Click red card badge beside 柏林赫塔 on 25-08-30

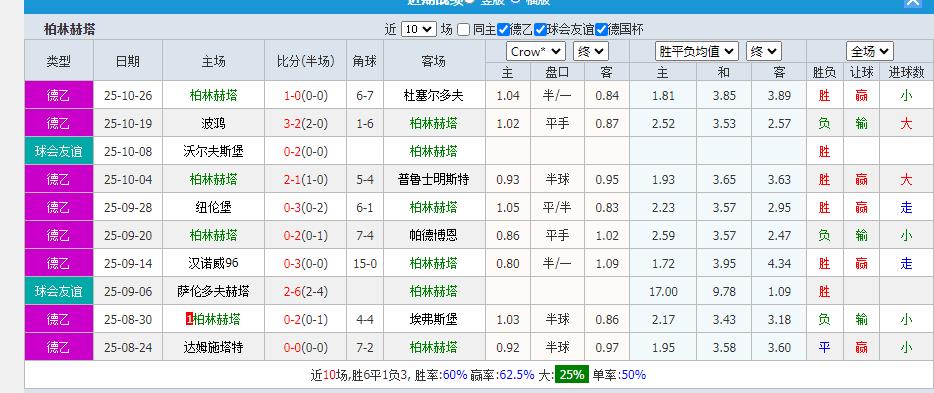click(189, 319)
